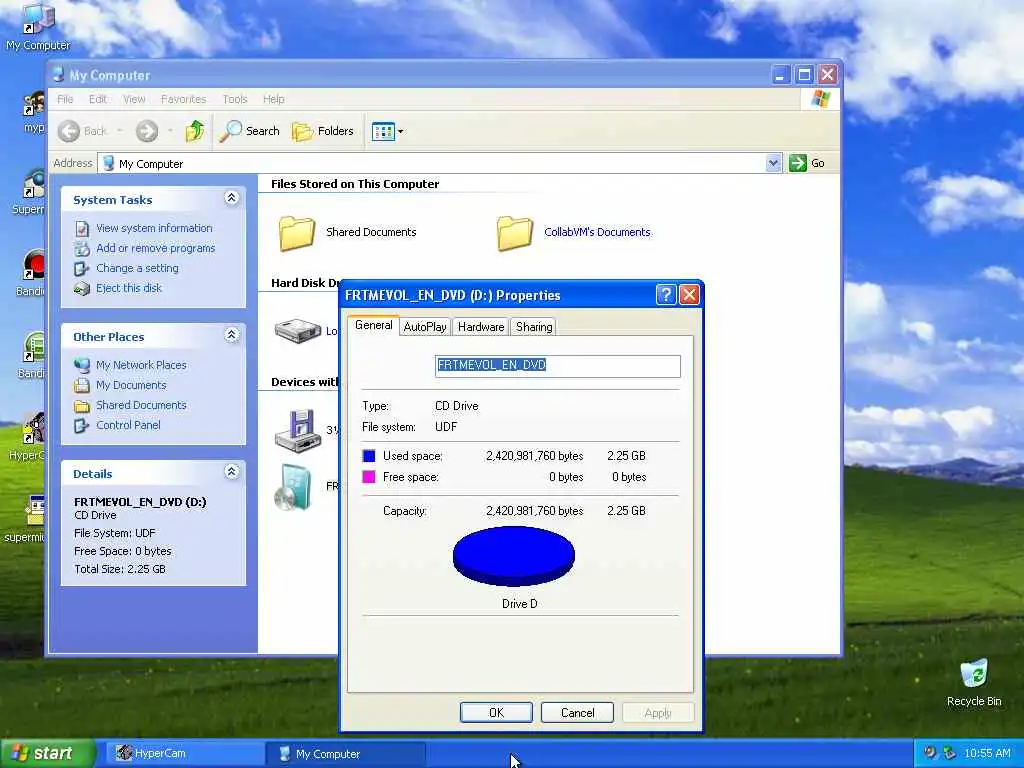Screen dimensions: 1024x768
Task: Expand the Back history dropdown arrow
Action: pyautogui.click(x=120, y=131)
